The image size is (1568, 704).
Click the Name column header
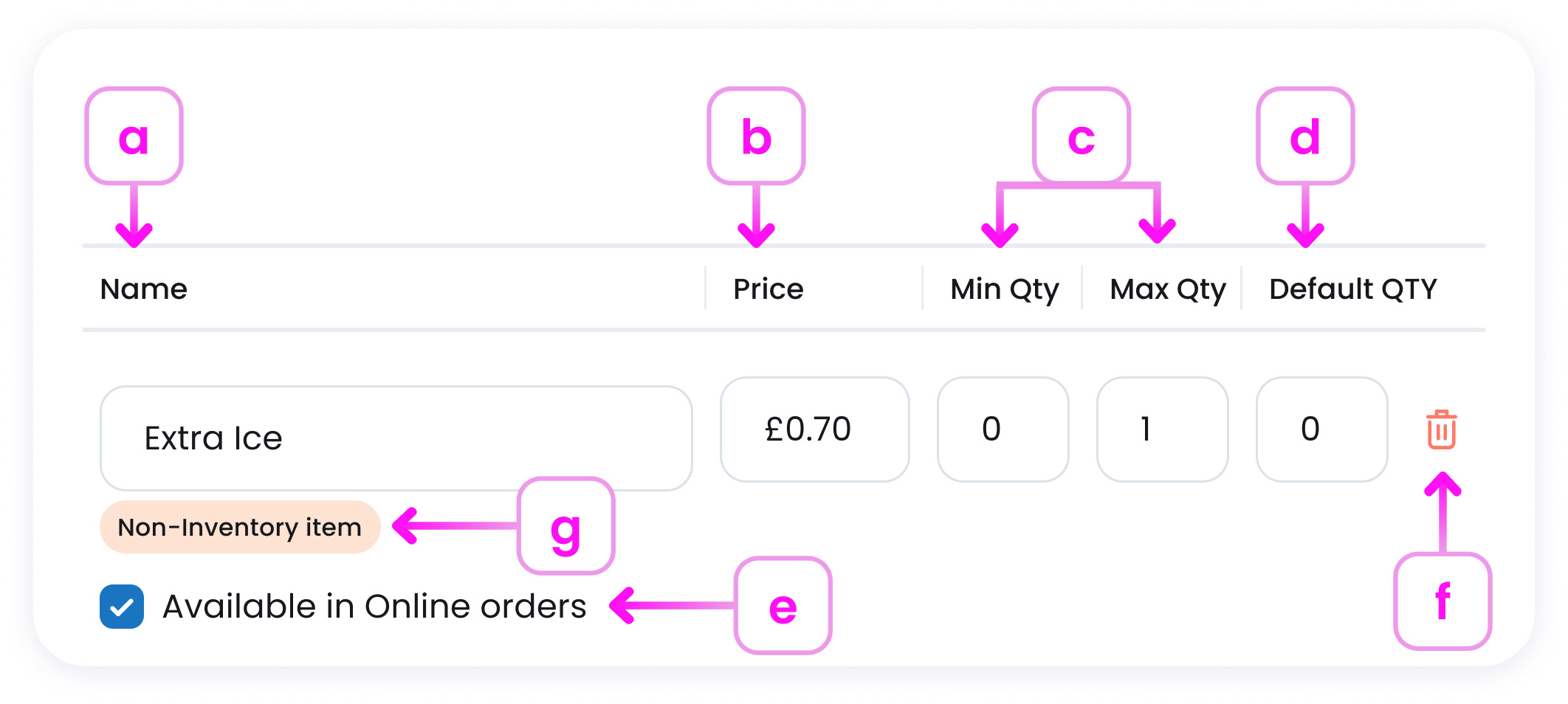coord(144,289)
